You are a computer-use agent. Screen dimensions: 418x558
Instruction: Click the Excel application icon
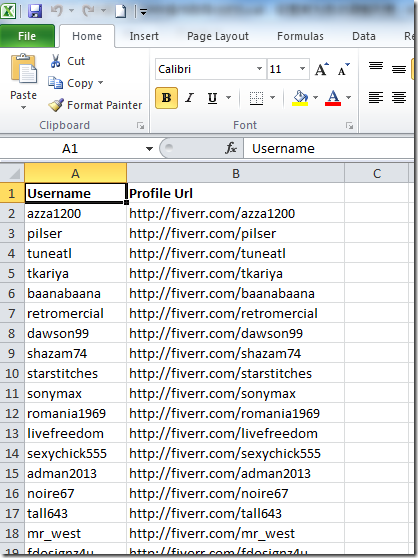[8, 11]
